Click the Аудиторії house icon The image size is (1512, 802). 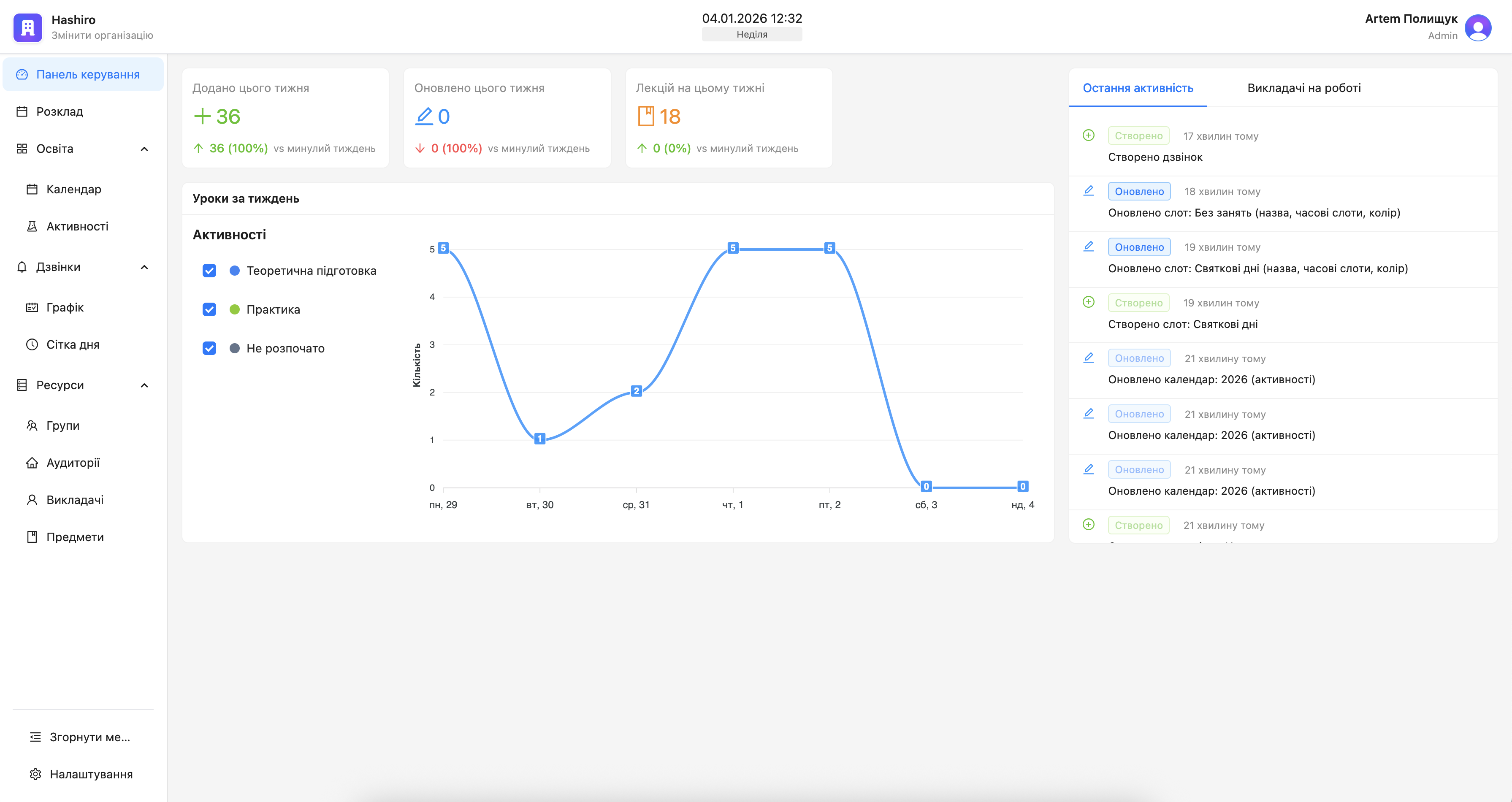32,463
